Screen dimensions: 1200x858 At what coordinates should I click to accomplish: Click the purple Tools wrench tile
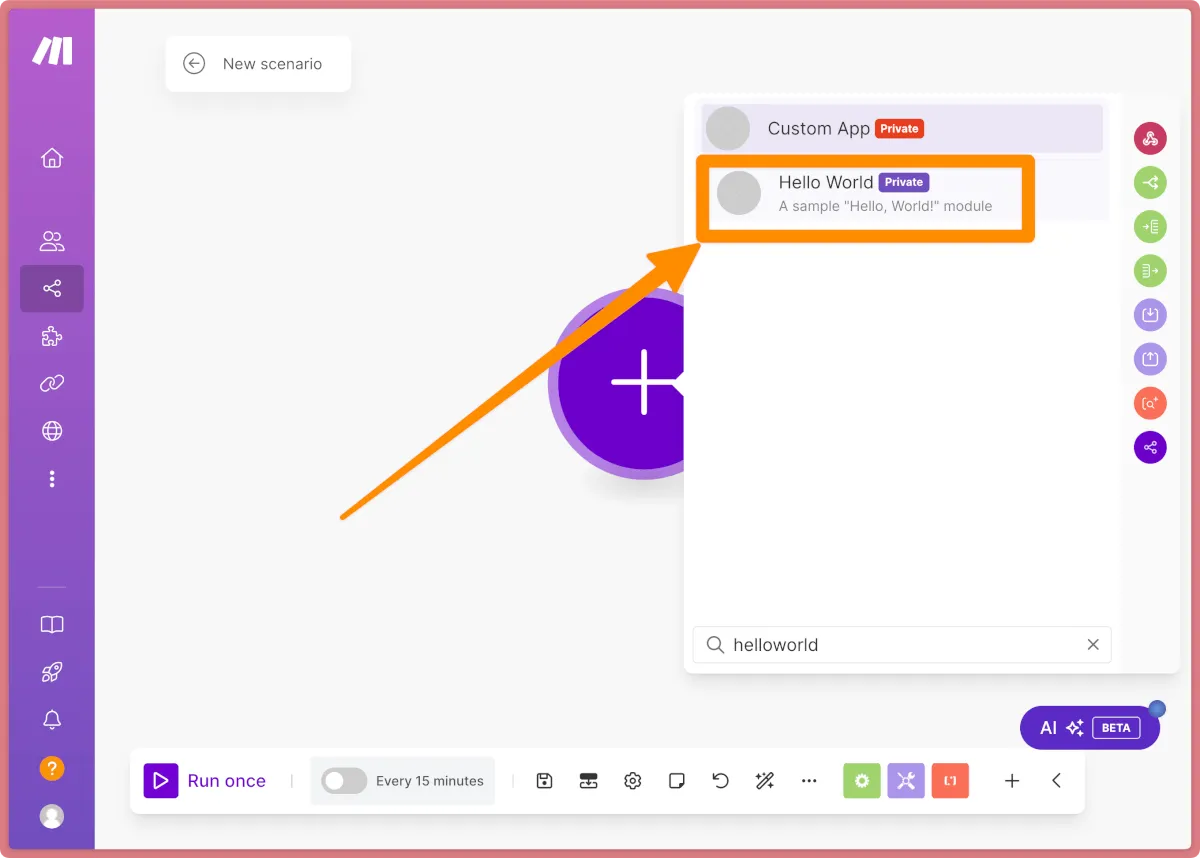tap(906, 781)
